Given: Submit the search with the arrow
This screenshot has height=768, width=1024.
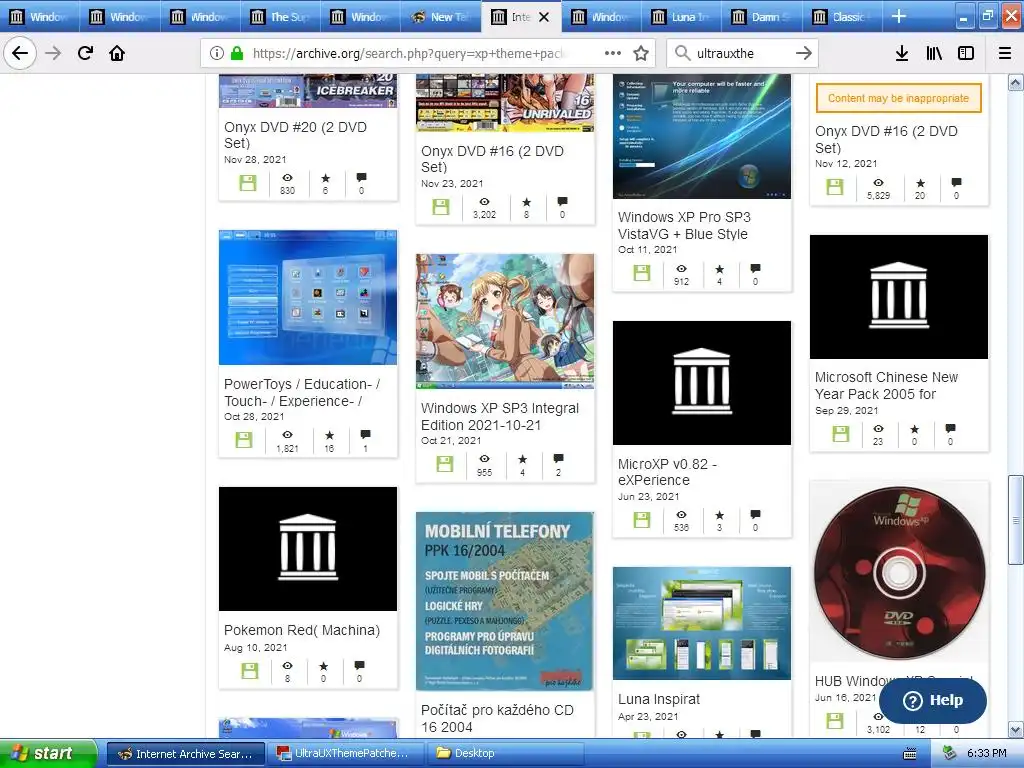Looking at the screenshot, I should (804, 53).
